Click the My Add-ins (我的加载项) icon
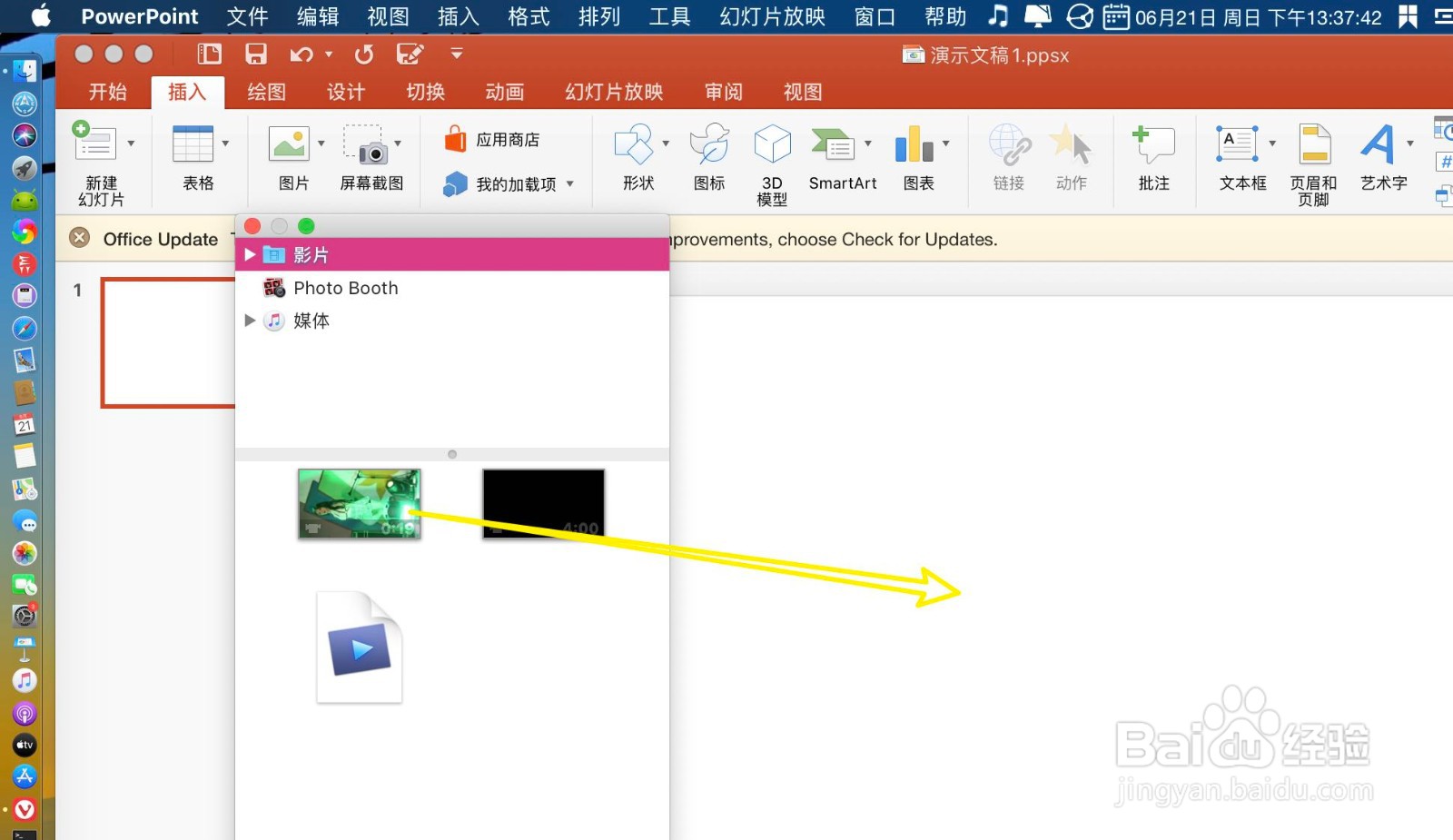The image size is (1453, 840). (x=455, y=184)
